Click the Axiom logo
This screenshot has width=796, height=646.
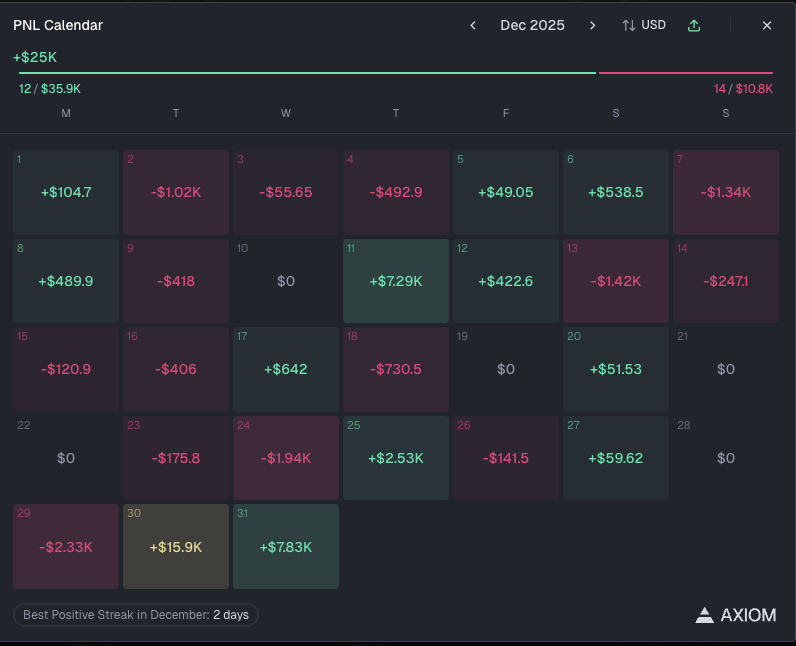tap(736, 615)
